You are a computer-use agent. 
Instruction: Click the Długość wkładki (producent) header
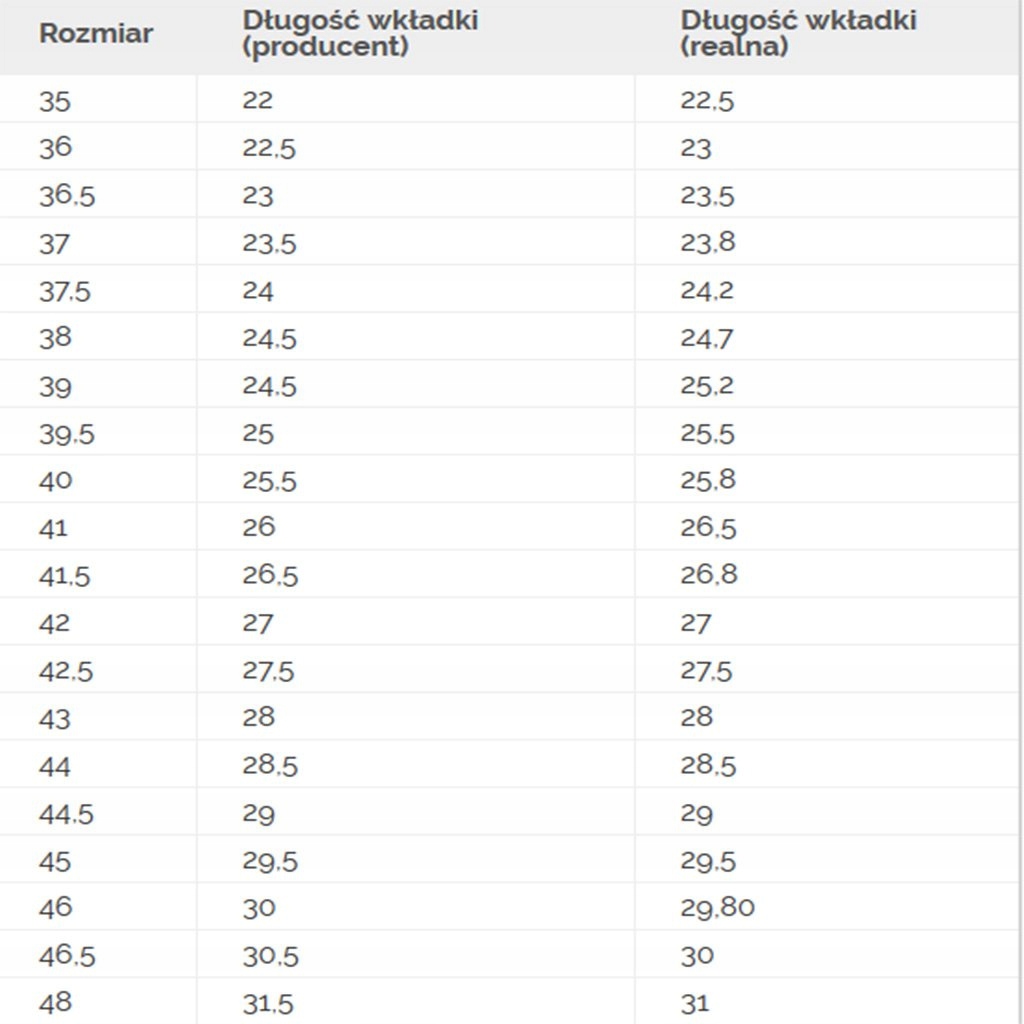359,33
